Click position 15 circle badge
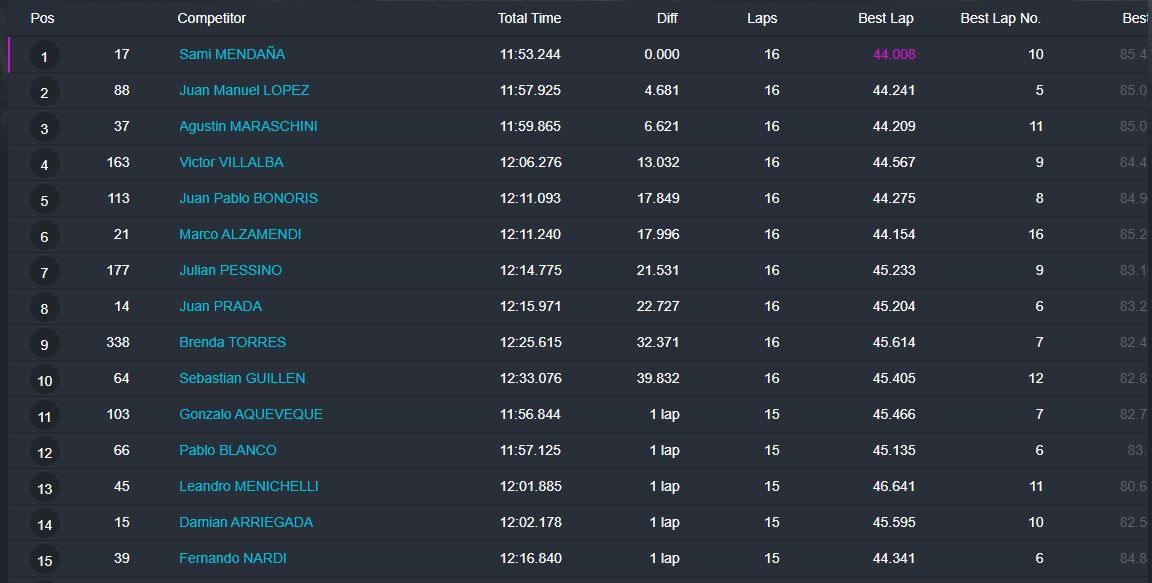1152x583 pixels. pos(44,560)
